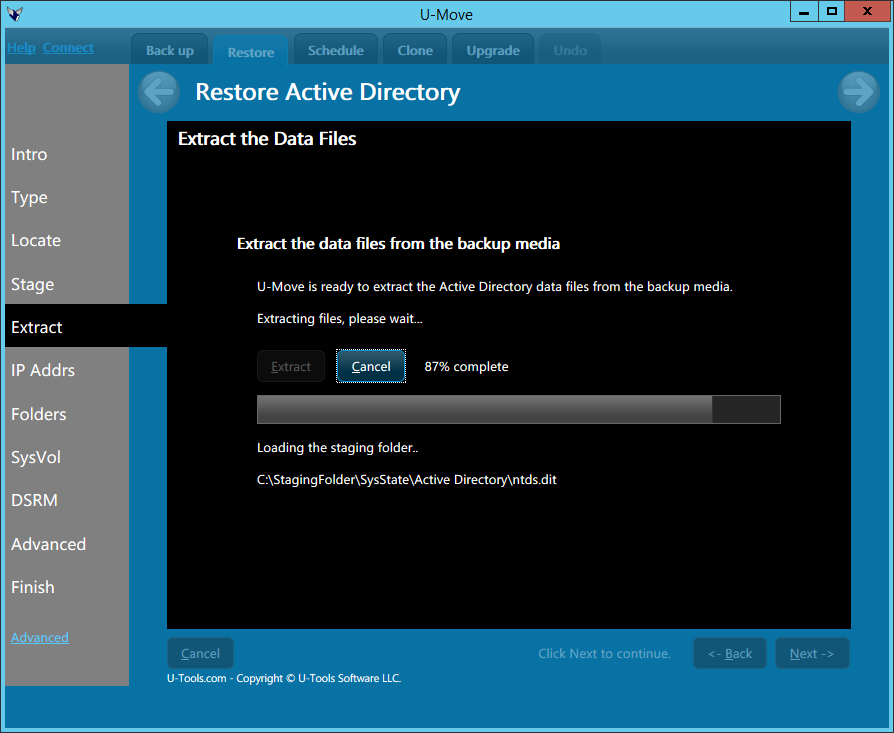This screenshot has width=894, height=733.
Task: Click 'Extracting files, please wait...' message
Action: coord(340,319)
